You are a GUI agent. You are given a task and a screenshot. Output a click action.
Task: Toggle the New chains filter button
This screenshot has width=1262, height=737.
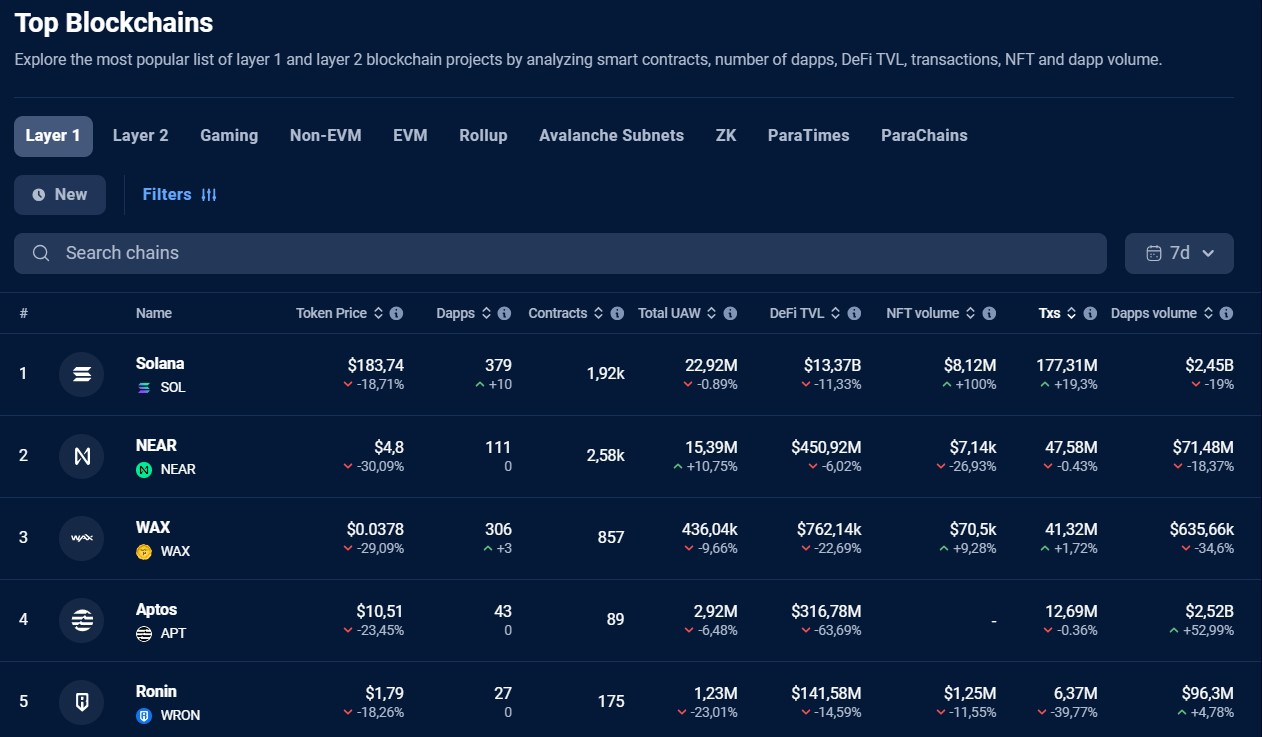coord(60,195)
